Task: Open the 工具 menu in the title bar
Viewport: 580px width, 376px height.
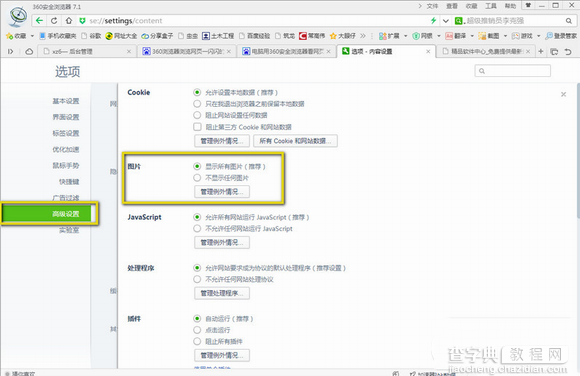Action: (x=491, y=6)
